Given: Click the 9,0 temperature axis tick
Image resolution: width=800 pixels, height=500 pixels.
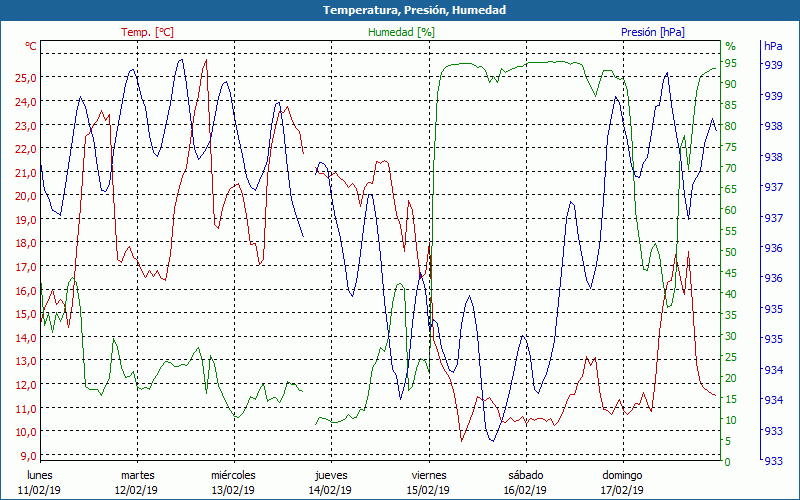Looking at the screenshot, I should [x=28, y=455].
